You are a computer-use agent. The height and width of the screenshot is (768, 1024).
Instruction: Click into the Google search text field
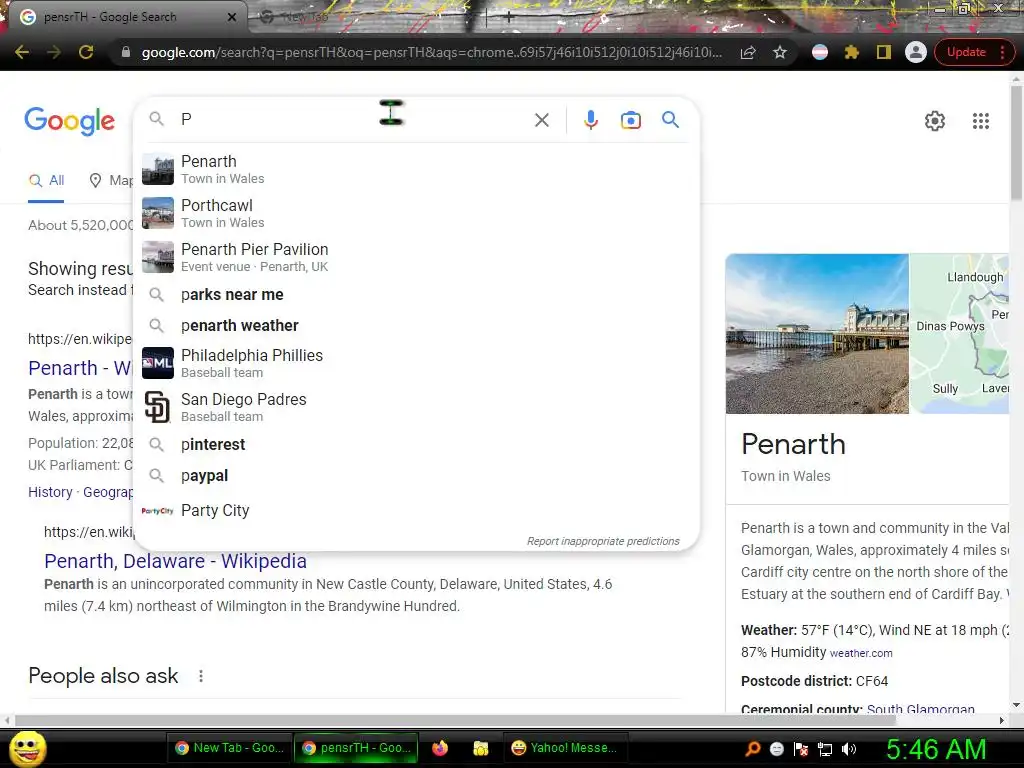point(353,120)
